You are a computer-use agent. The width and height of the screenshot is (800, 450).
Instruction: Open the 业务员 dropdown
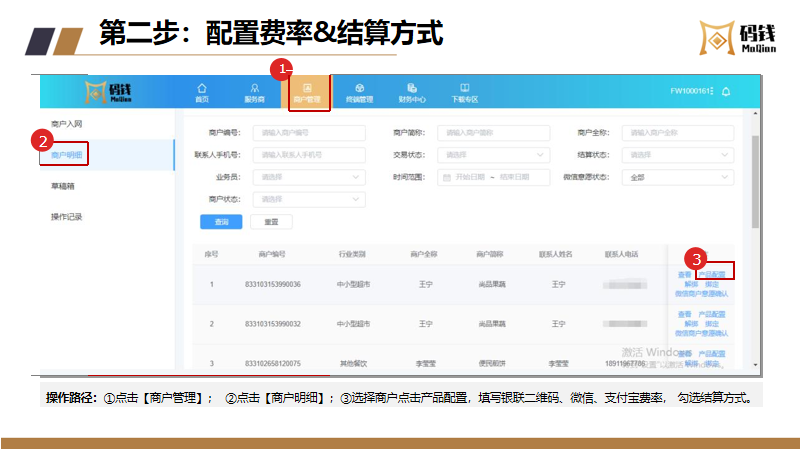click(x=309, y=177)
